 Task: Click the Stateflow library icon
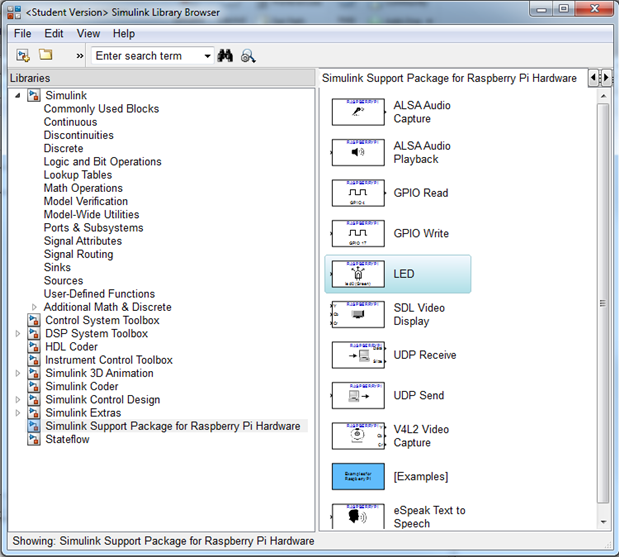tap(34, 439)
